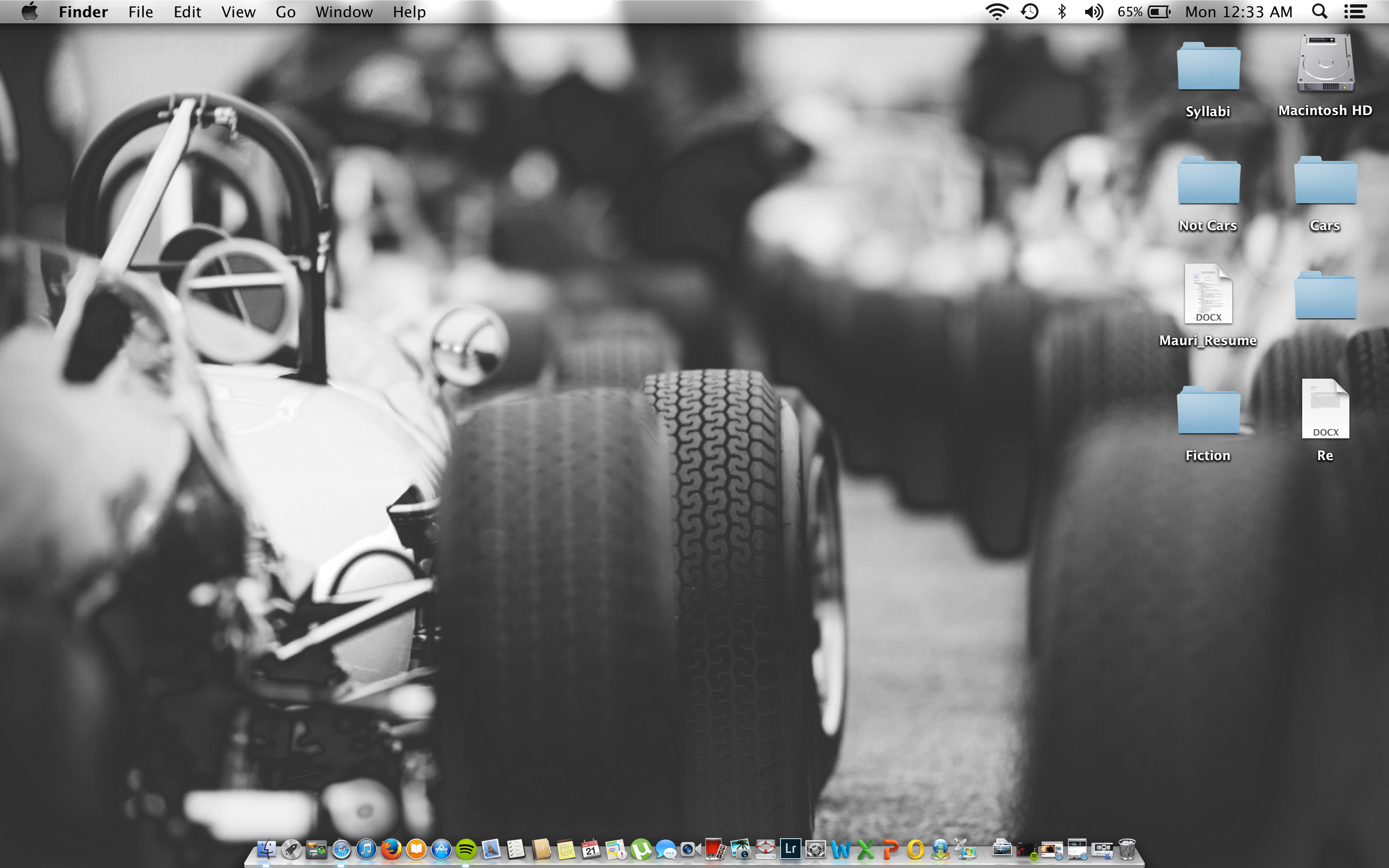The width and height of the screenshot is (1389, 868).
Task: Open Photo Booth red curtain icon
Action: (715, 849)
